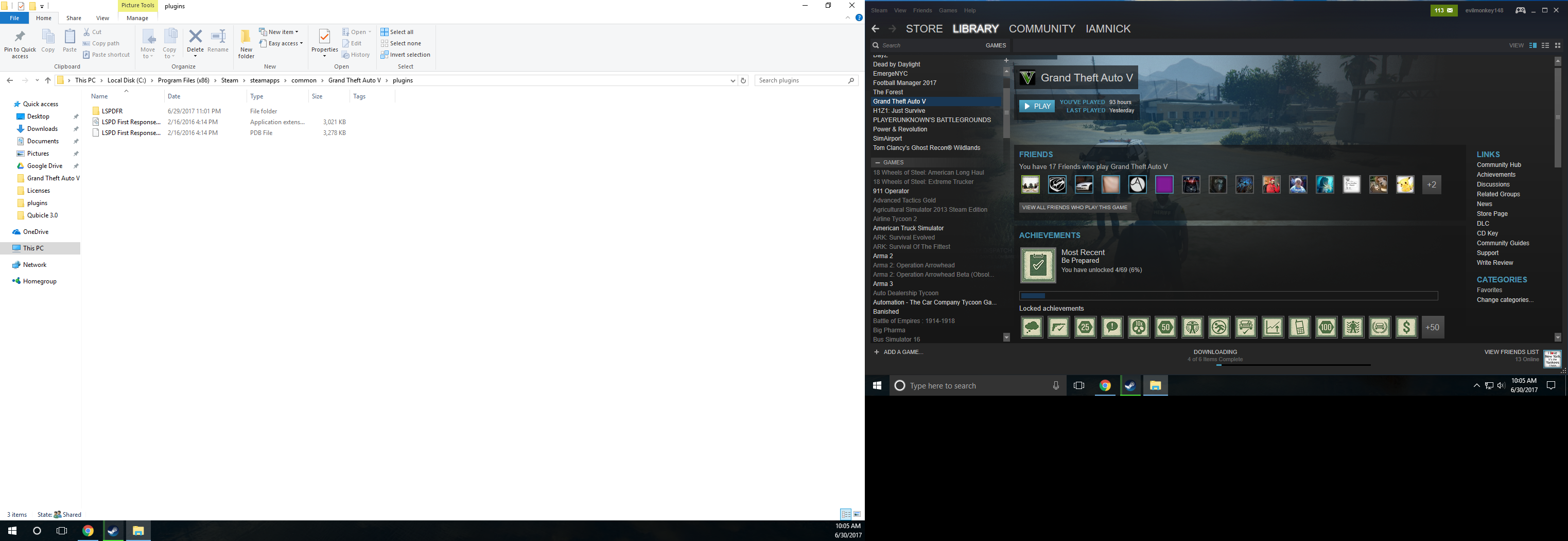Viewport: 1568px width, 541px height.
Task: Click the achievements progress bar
Action: click(x=1228, y=295)
